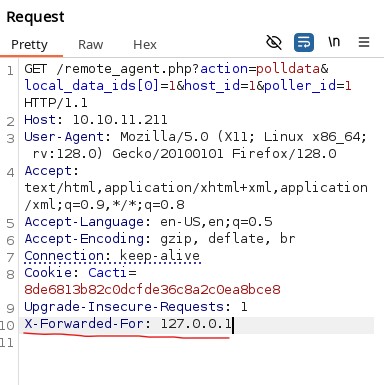Toggle the word wrap button
The image size is (384, 385).
tap(304, 42)
